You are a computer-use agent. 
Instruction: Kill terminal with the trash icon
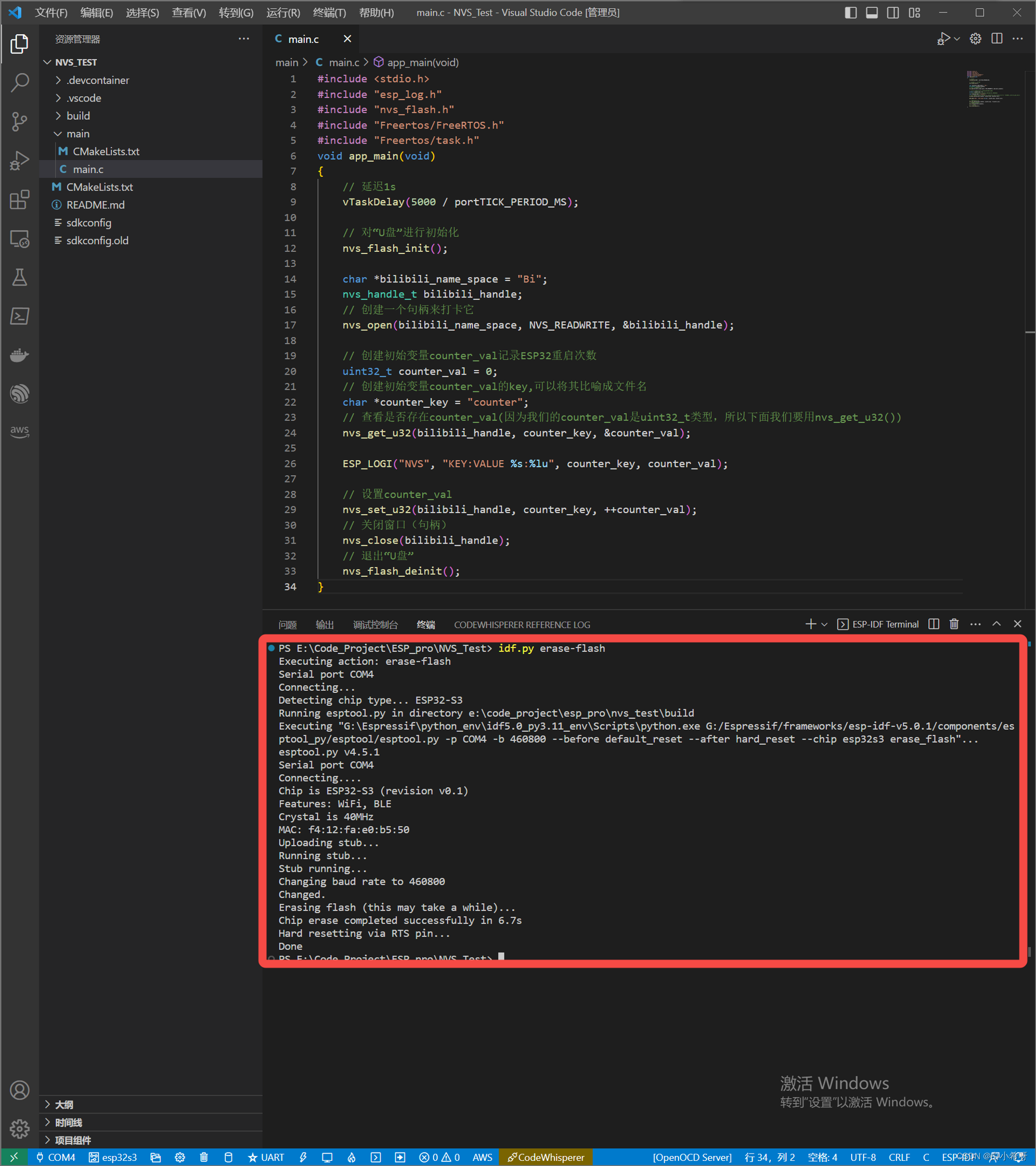click(x=954, y=624)
